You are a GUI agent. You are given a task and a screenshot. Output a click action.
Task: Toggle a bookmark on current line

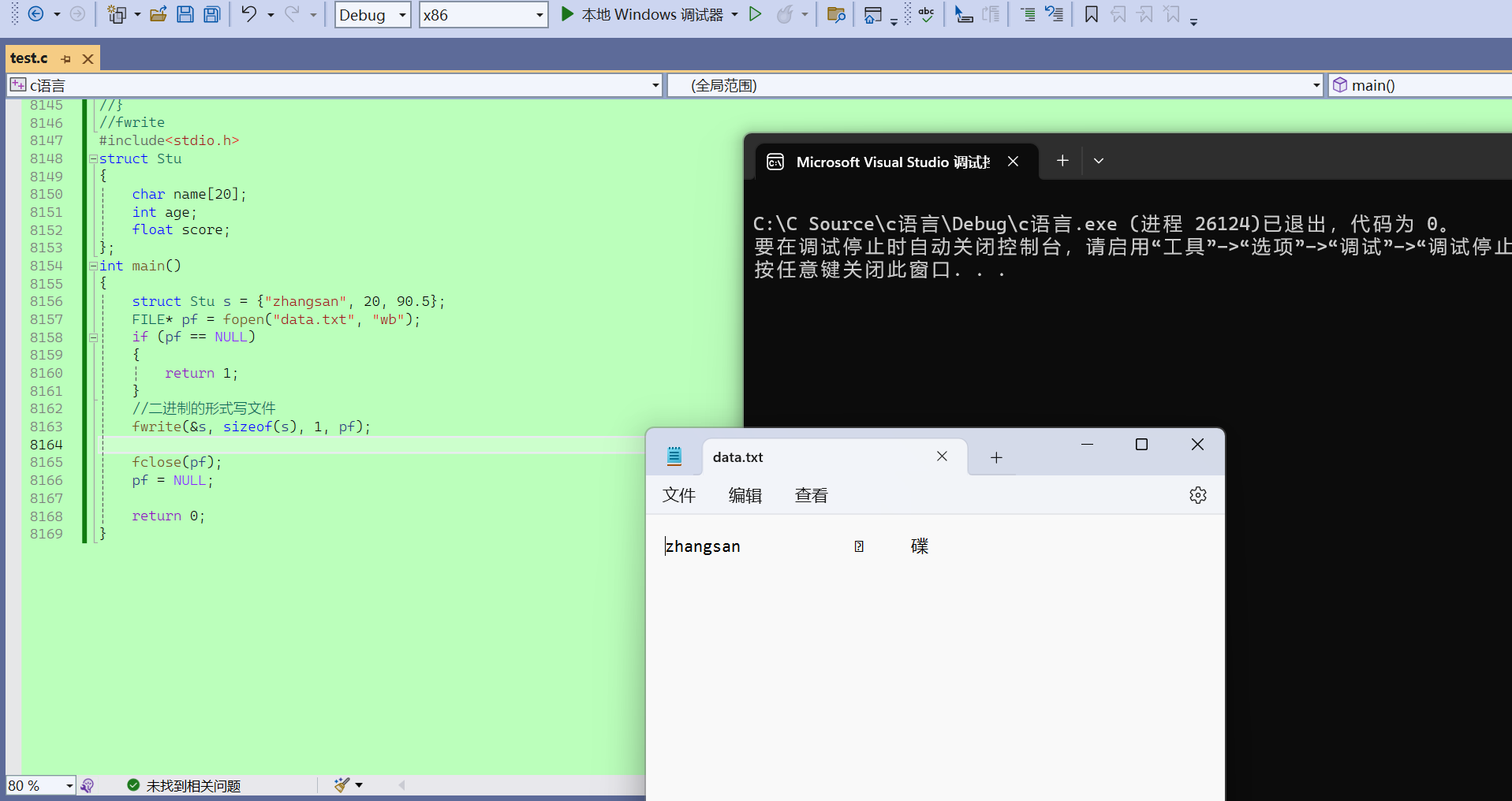pos(1092,14)
